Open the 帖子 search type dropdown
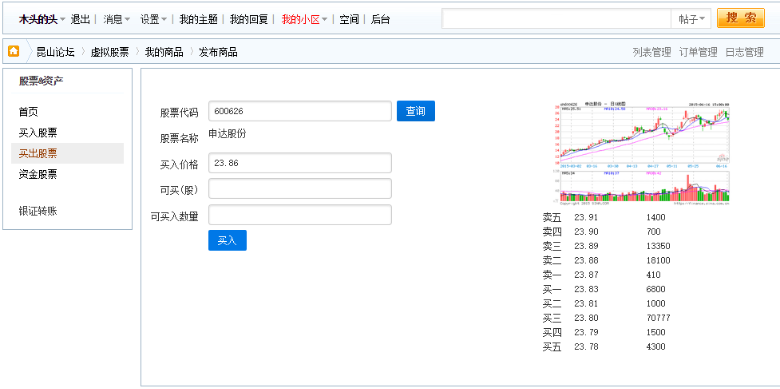This screenshot has width=780, height=389. click(x=691, y=19)
